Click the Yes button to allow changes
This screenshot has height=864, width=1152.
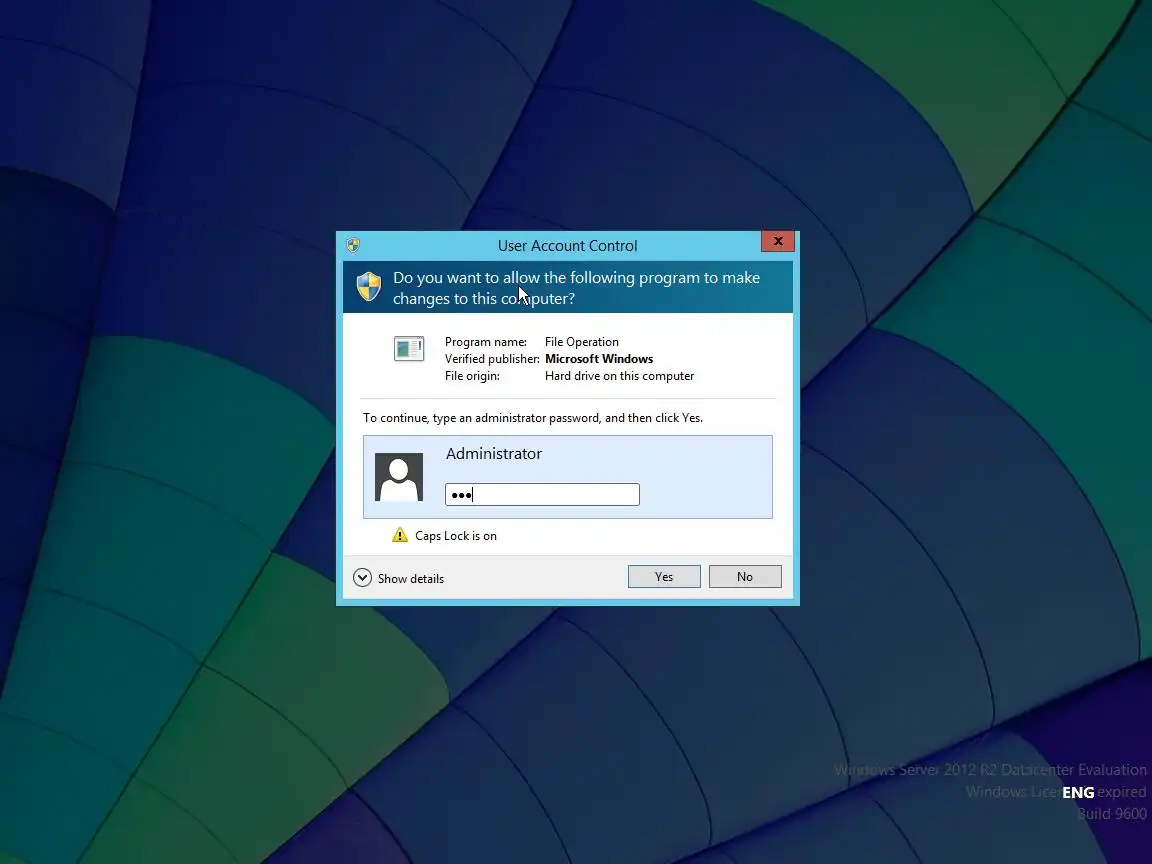click(664, 577)
